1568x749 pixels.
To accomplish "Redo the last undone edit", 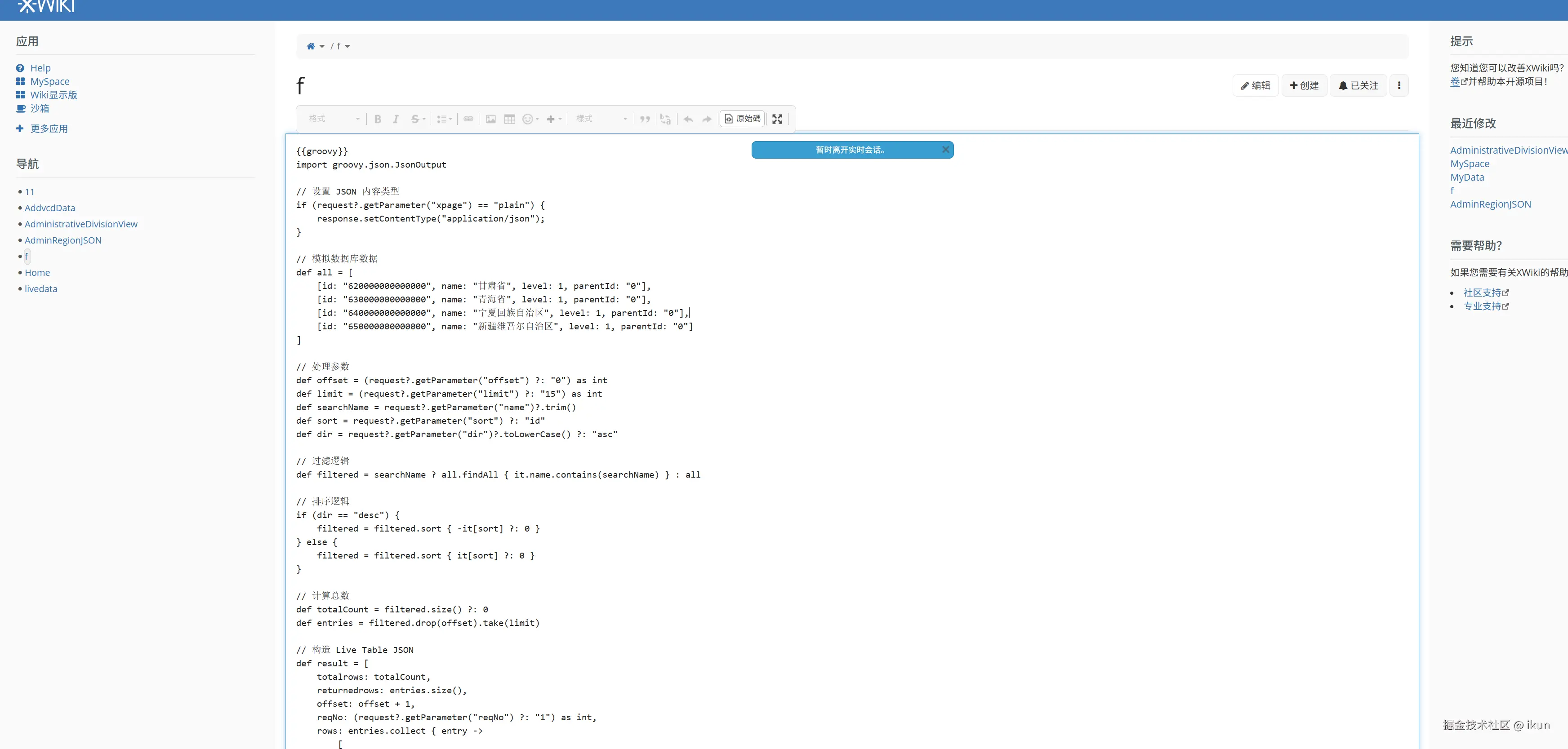I will coord(707,119).
